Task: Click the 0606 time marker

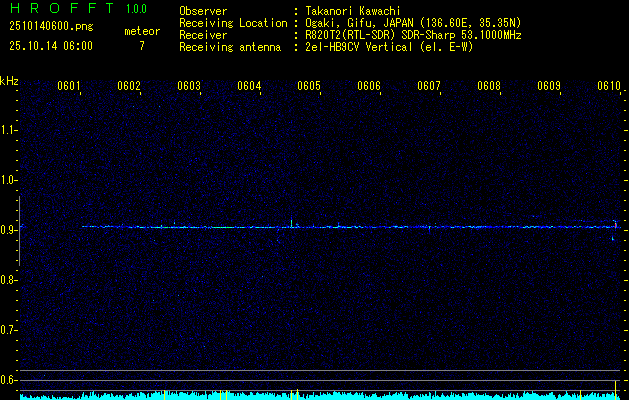Action: point(369,86)
